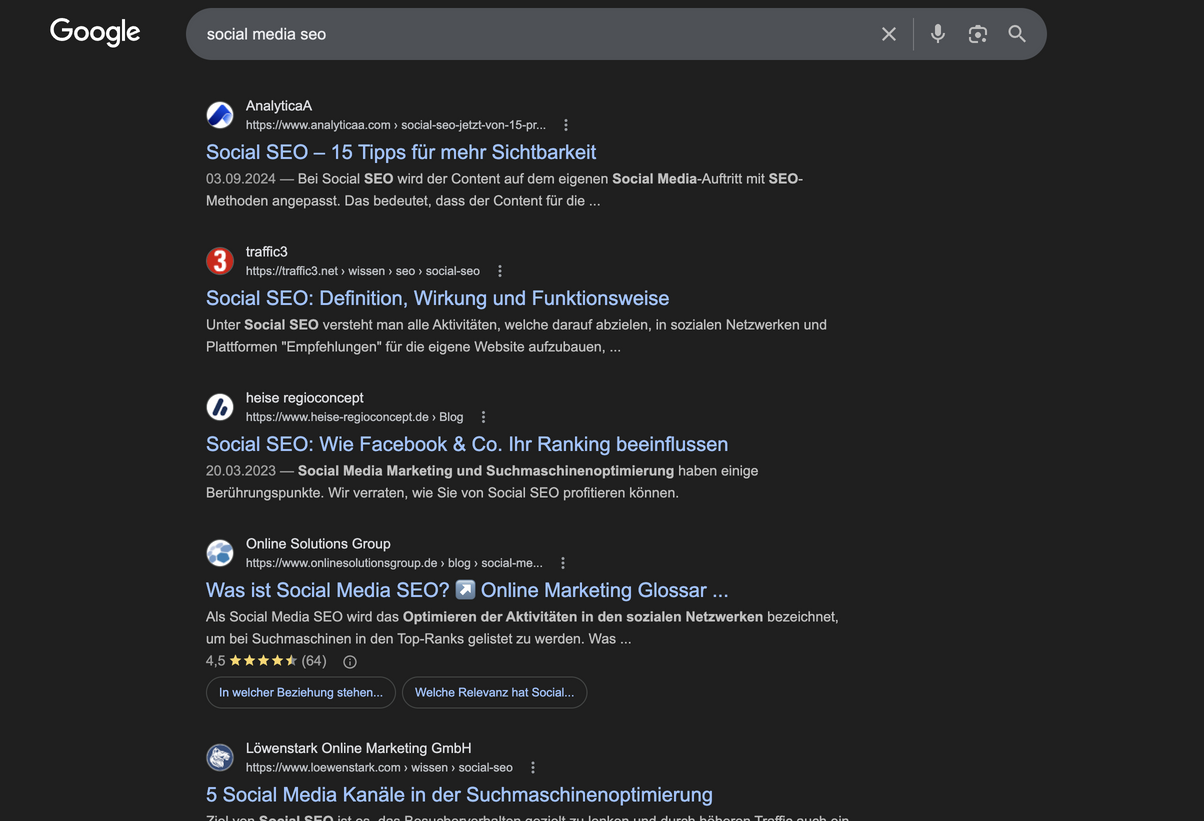Clear the search query with X icon

(888, 34)
